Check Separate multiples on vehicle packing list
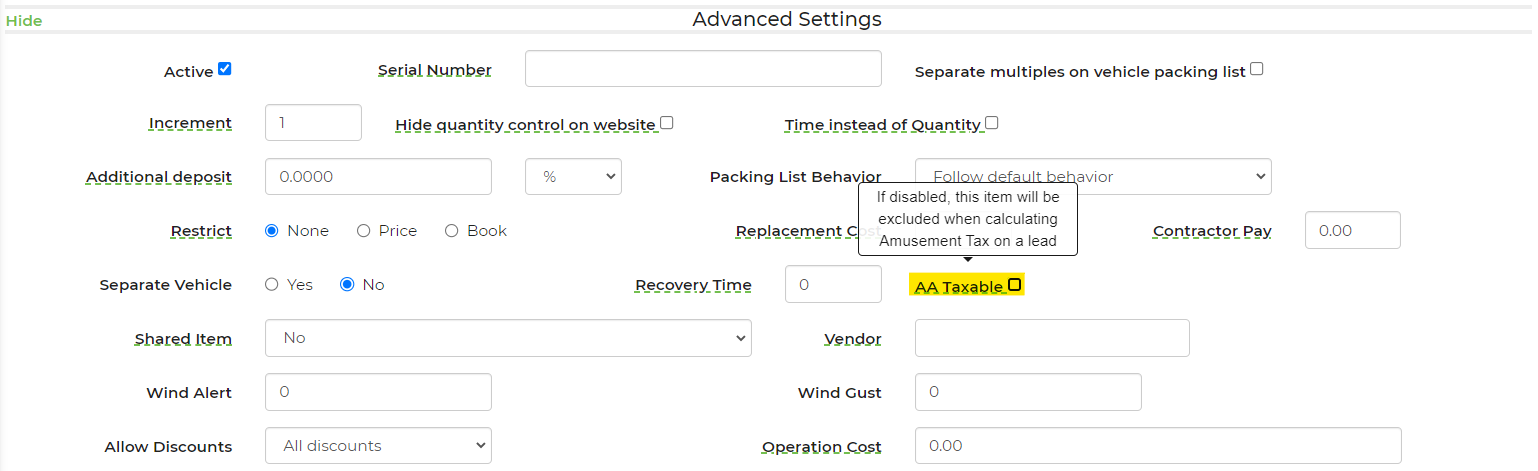 tap(1257, 69)
